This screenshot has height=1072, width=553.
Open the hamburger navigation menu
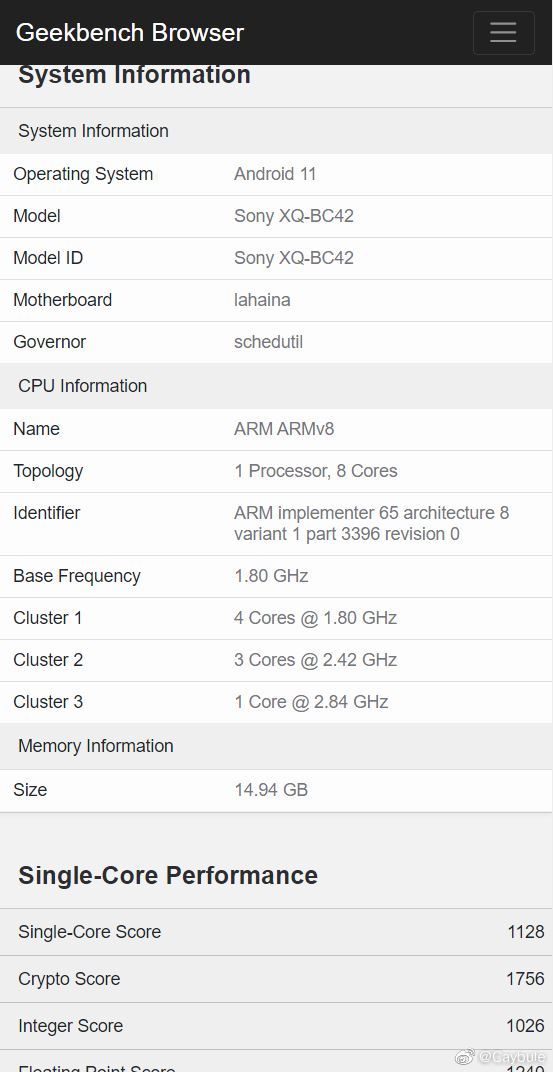(503, 32)
